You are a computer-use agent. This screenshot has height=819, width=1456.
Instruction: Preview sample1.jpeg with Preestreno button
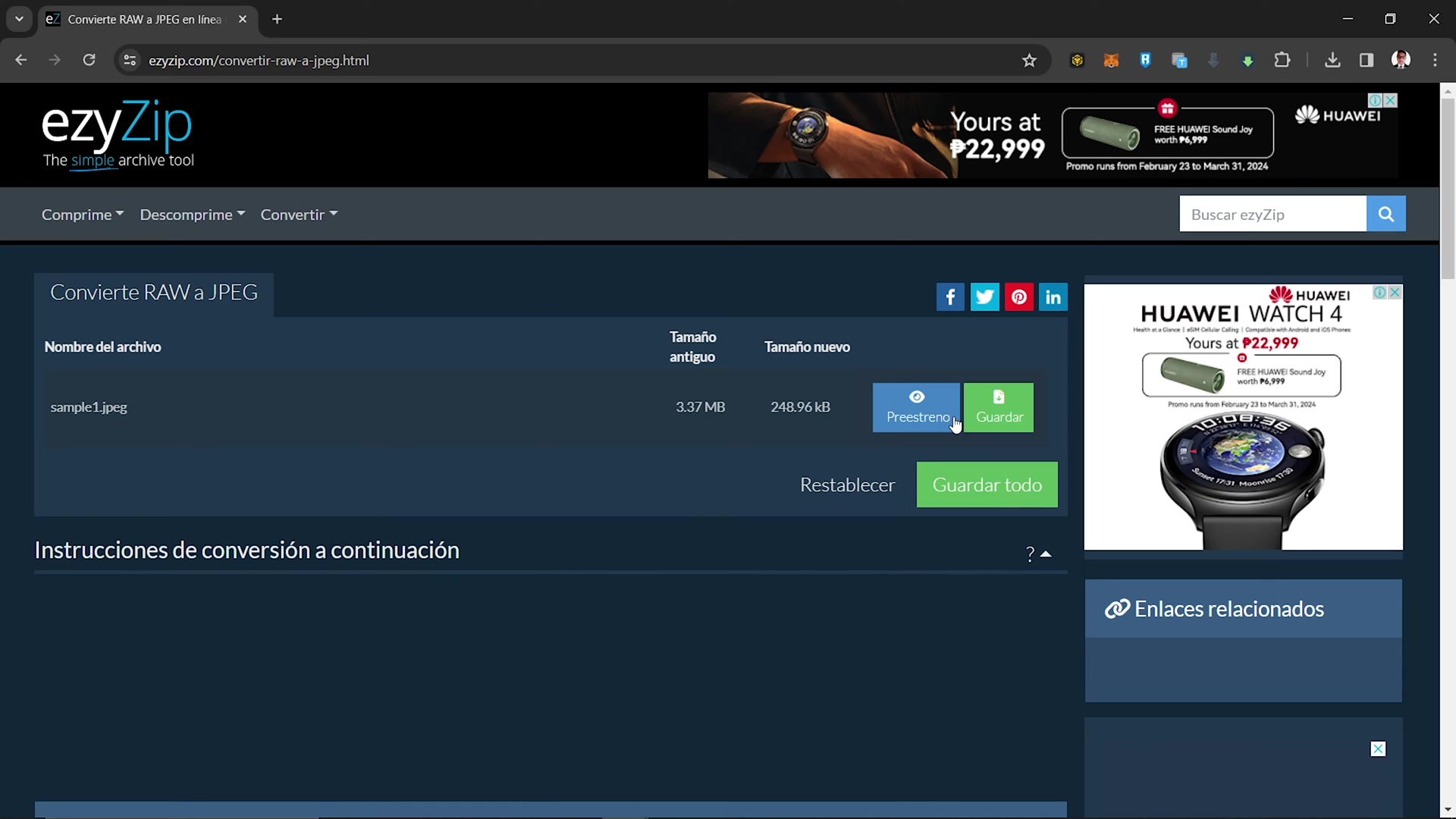click(916, 407)
